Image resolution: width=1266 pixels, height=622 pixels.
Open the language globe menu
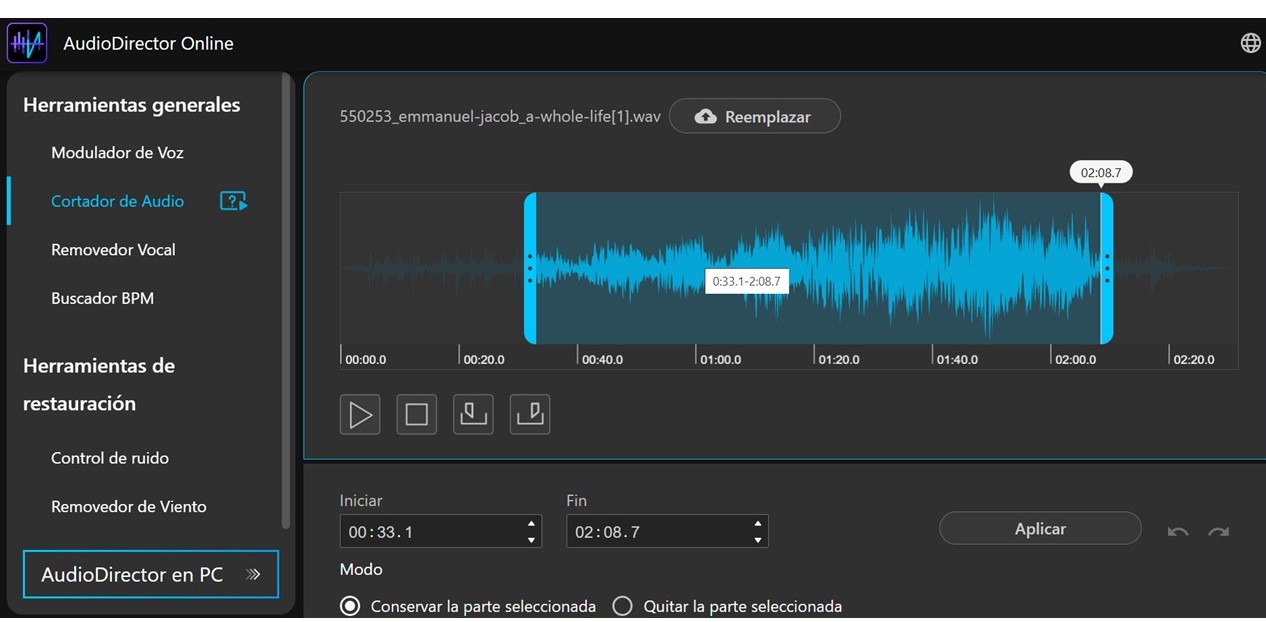pos(1250,43)
